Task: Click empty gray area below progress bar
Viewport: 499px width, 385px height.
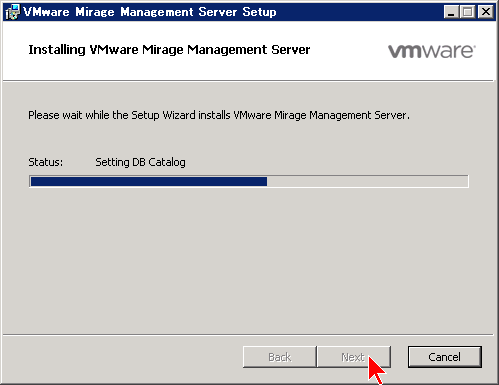Action: pos(248,260)
